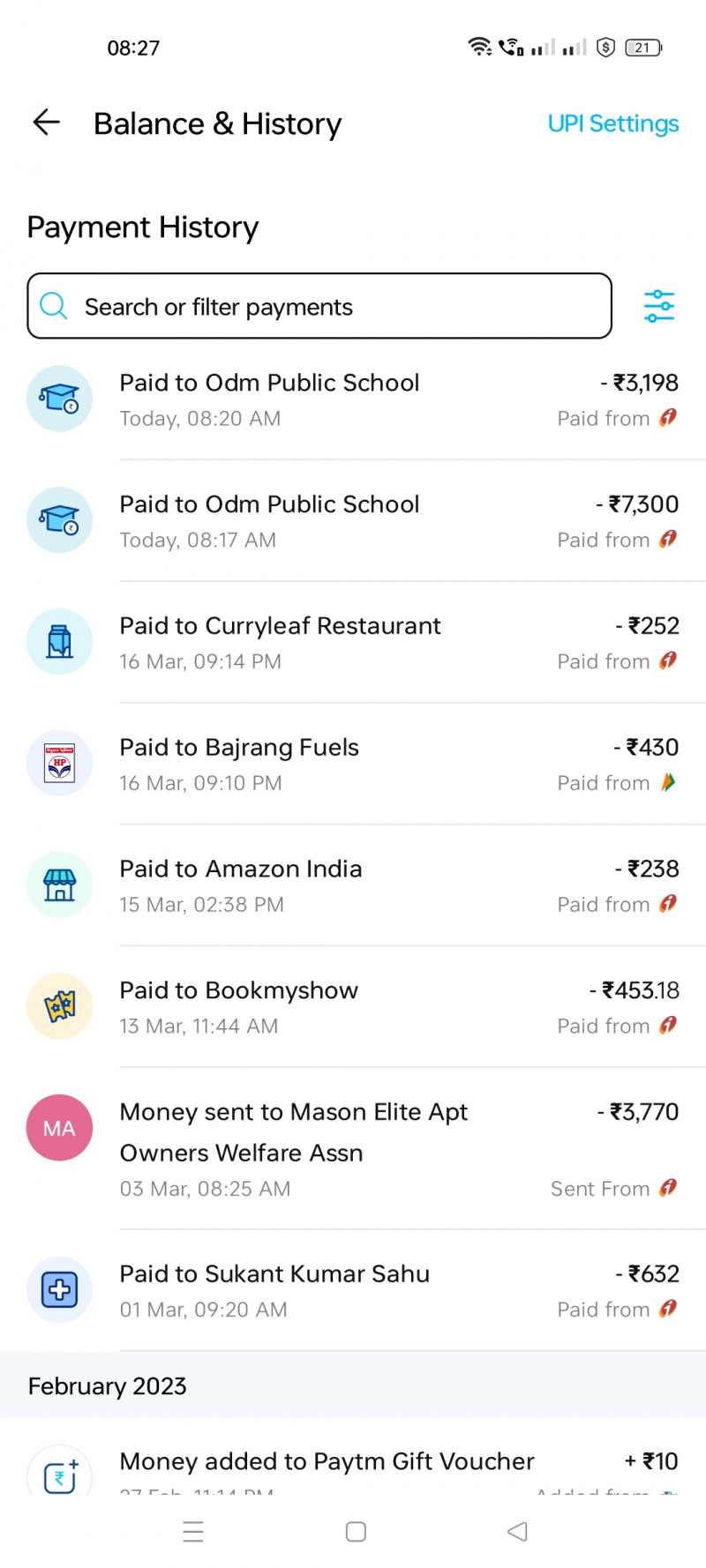The image size is (706, 1568).
Task: Tap the medical plus icon for Sukant Kumar Sahu
Action: (x=59, y=1289)
